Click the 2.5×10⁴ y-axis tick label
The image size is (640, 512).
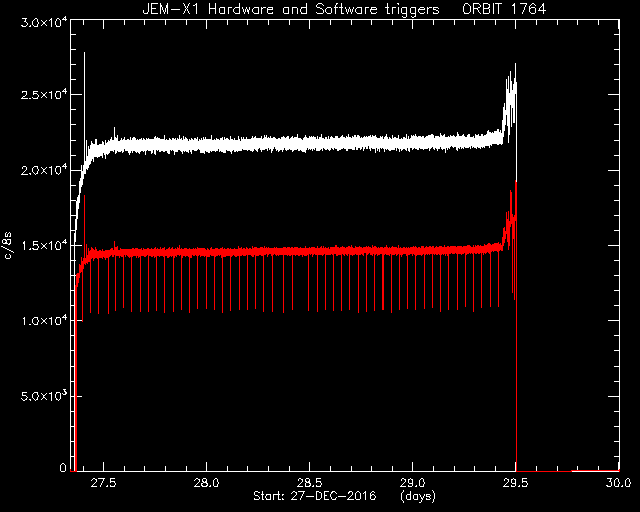44,94
